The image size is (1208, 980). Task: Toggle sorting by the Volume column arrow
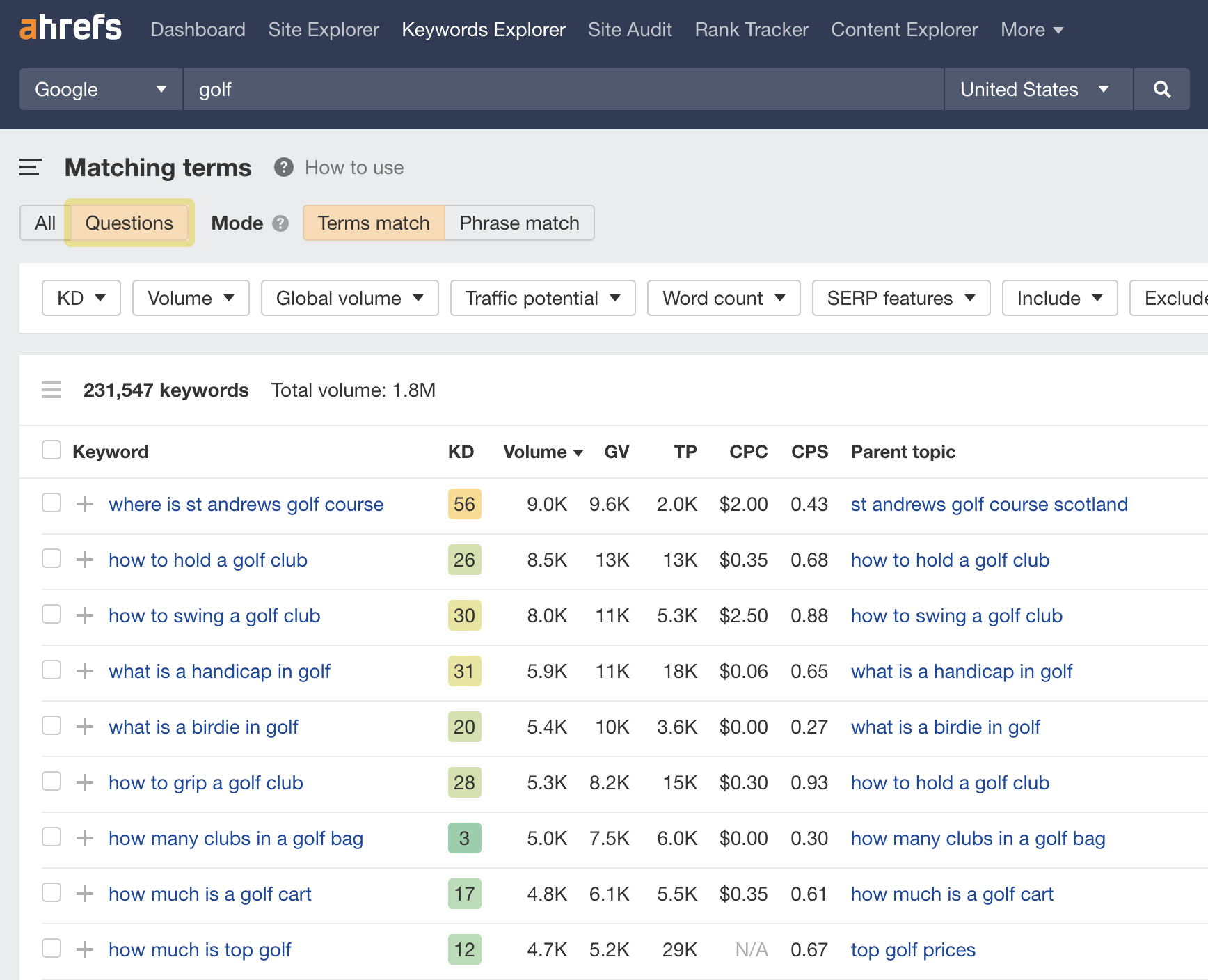point(579,452)
